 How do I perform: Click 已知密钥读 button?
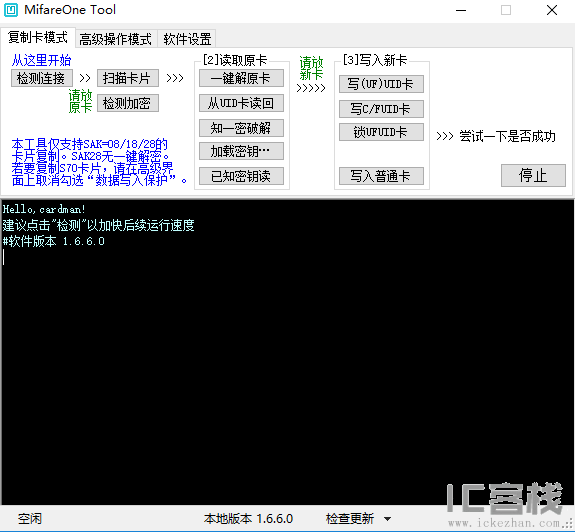point(241,176)
